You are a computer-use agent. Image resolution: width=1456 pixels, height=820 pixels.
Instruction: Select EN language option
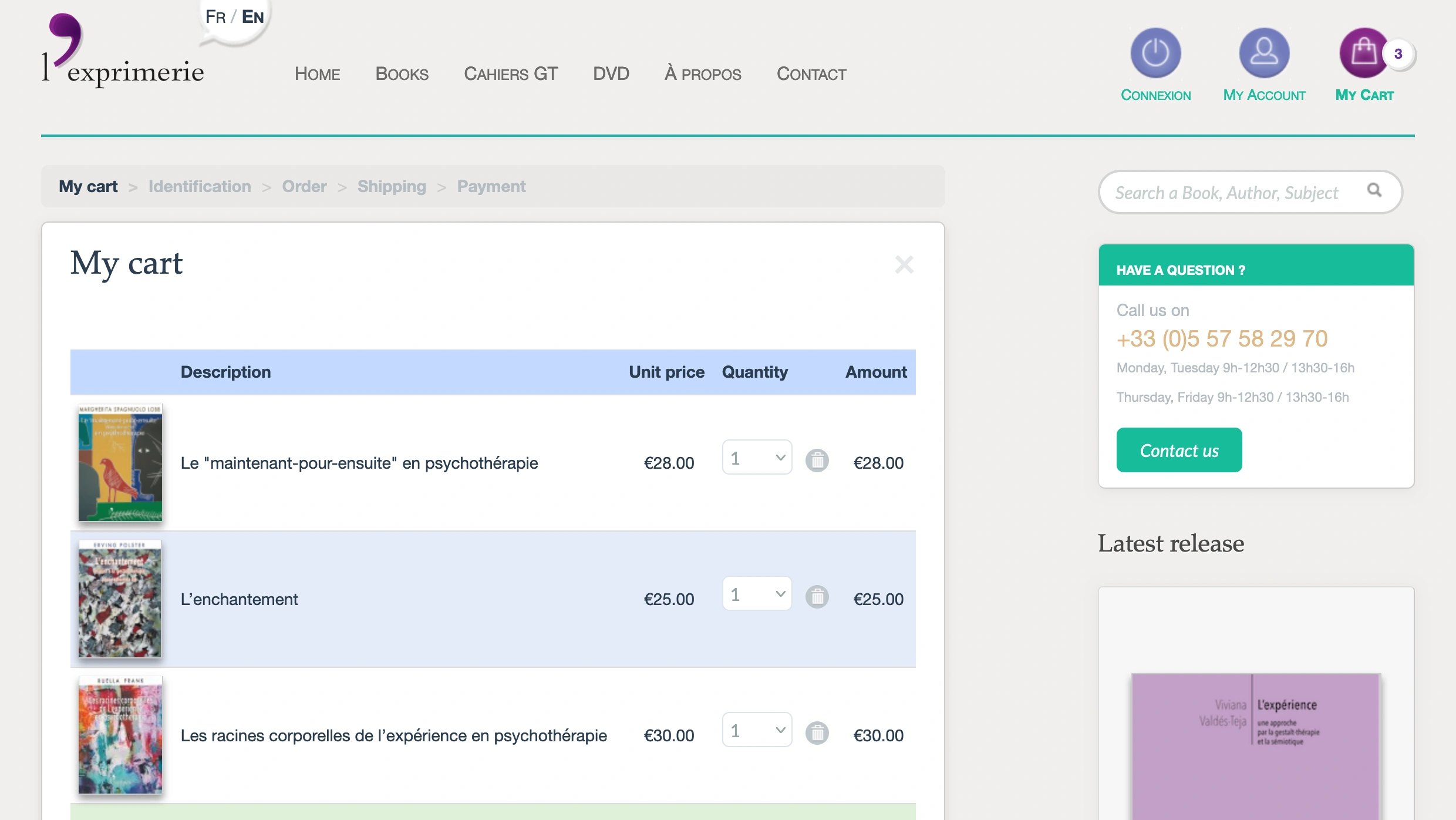coord(253,17)
